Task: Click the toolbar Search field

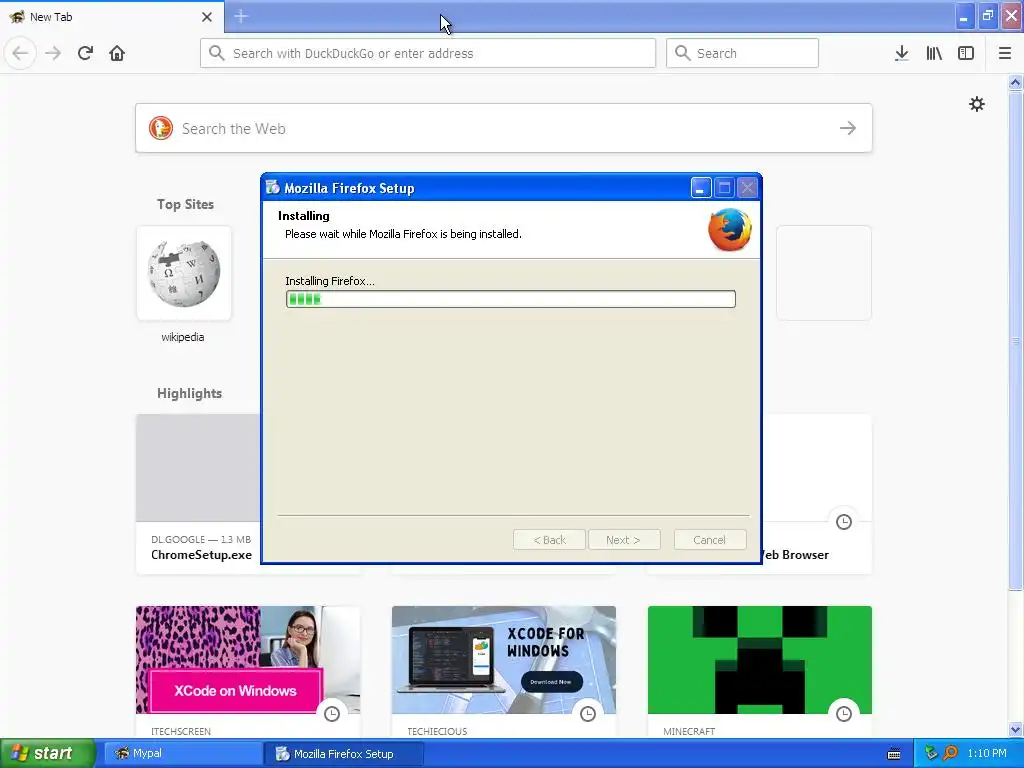Action: pyautogui.click(x=742, y=53)
